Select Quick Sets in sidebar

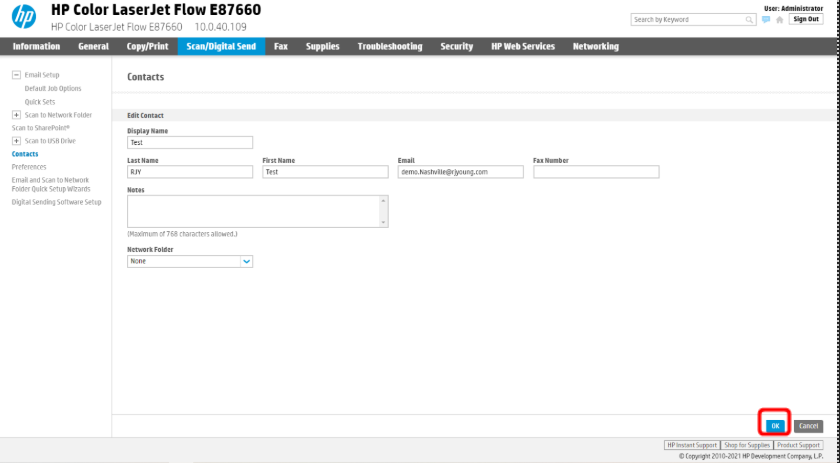pyautogui.click(x=40, y=102)
